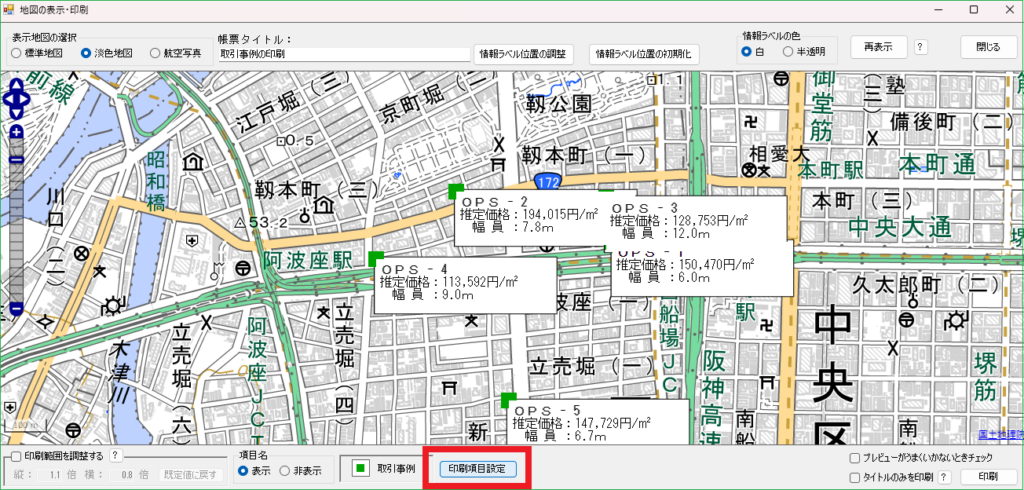Click the green marker for OPS-5

coord(507,400)
